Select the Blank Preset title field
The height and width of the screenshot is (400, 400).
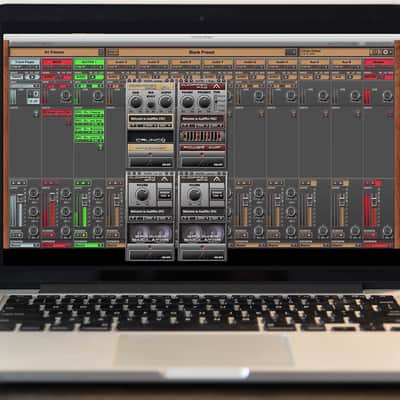[x=202, y=52]
